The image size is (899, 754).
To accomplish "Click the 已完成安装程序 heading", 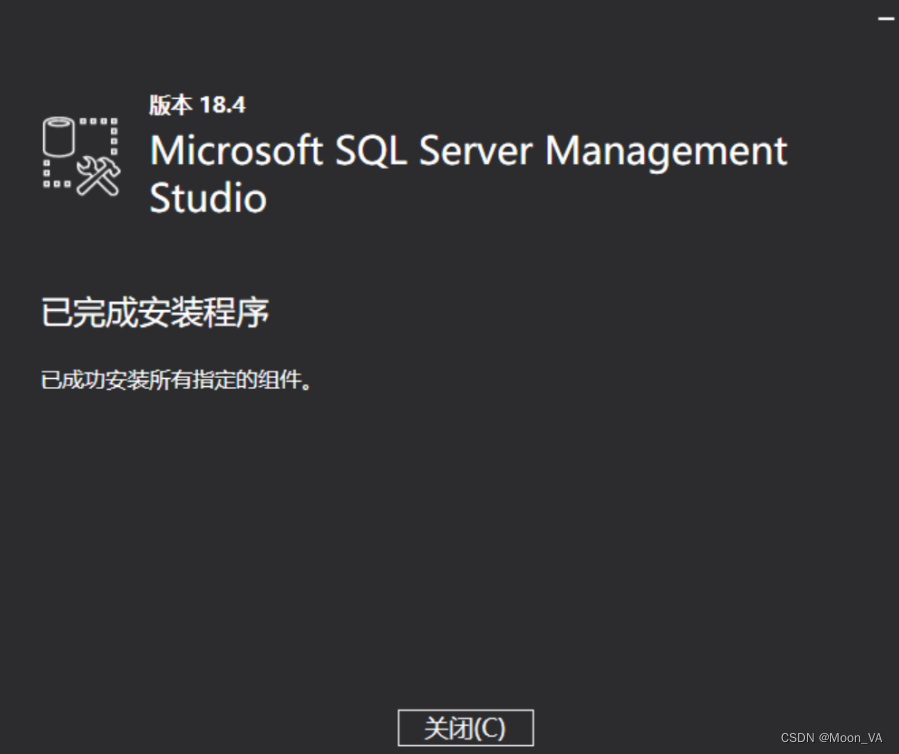I will (x=155, y=312).
